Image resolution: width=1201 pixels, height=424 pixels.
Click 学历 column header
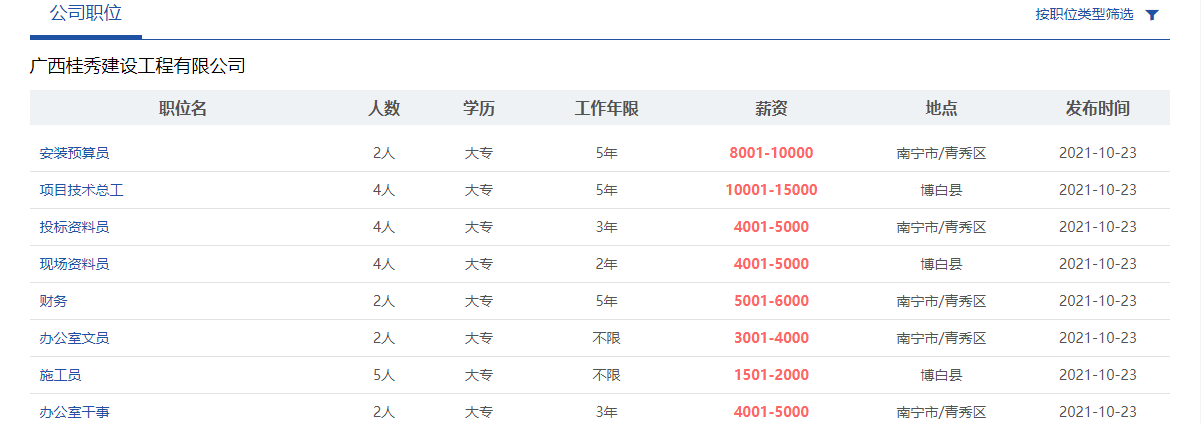479,108
